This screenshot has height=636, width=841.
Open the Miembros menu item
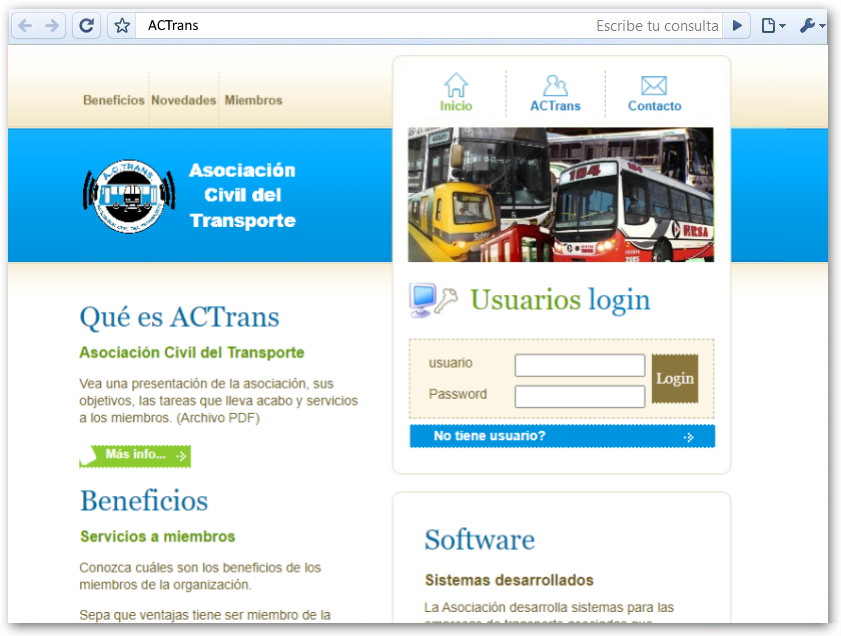(253, 100)
